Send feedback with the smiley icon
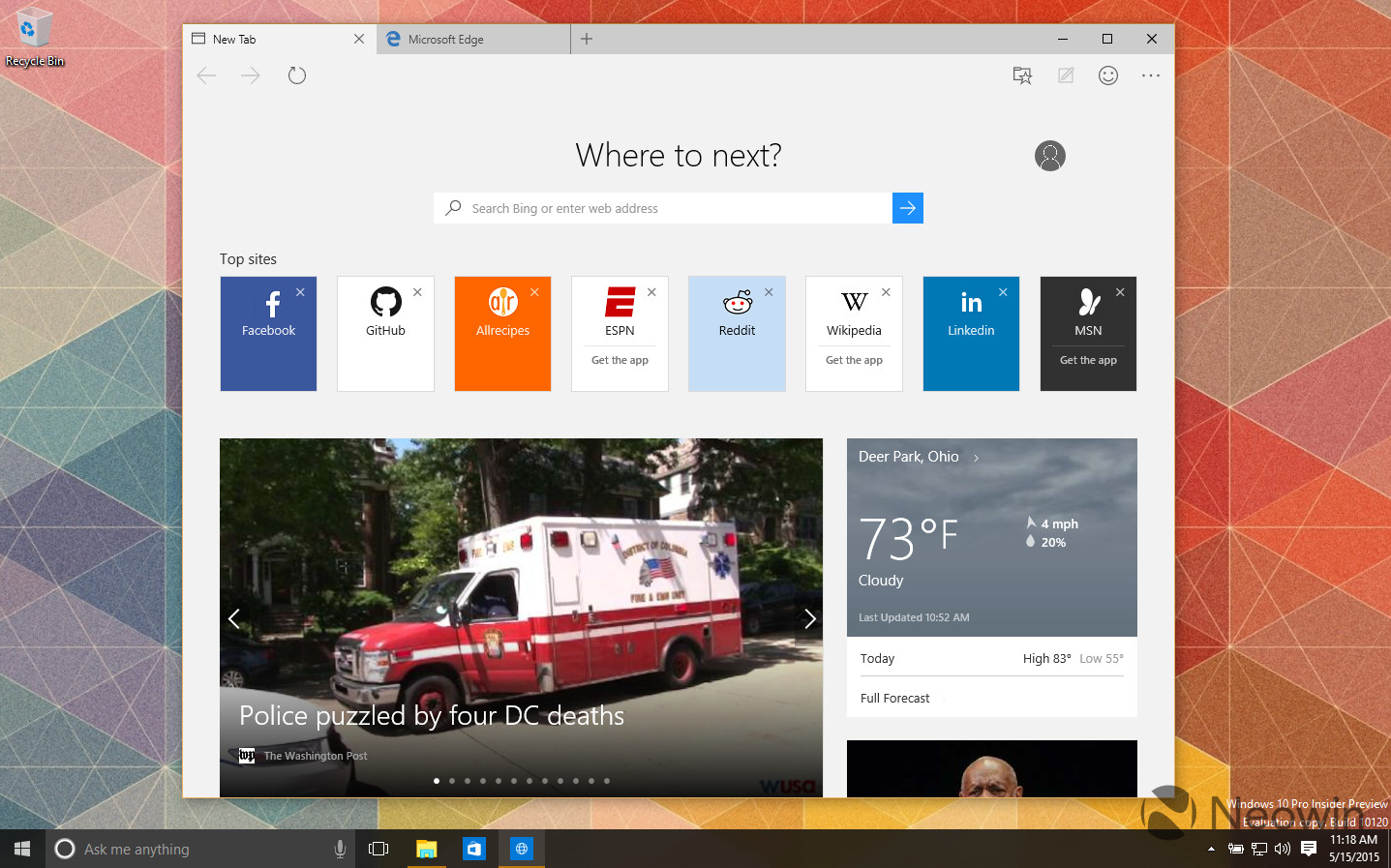Viewport: 1391px width, 868px height. 1108,75
